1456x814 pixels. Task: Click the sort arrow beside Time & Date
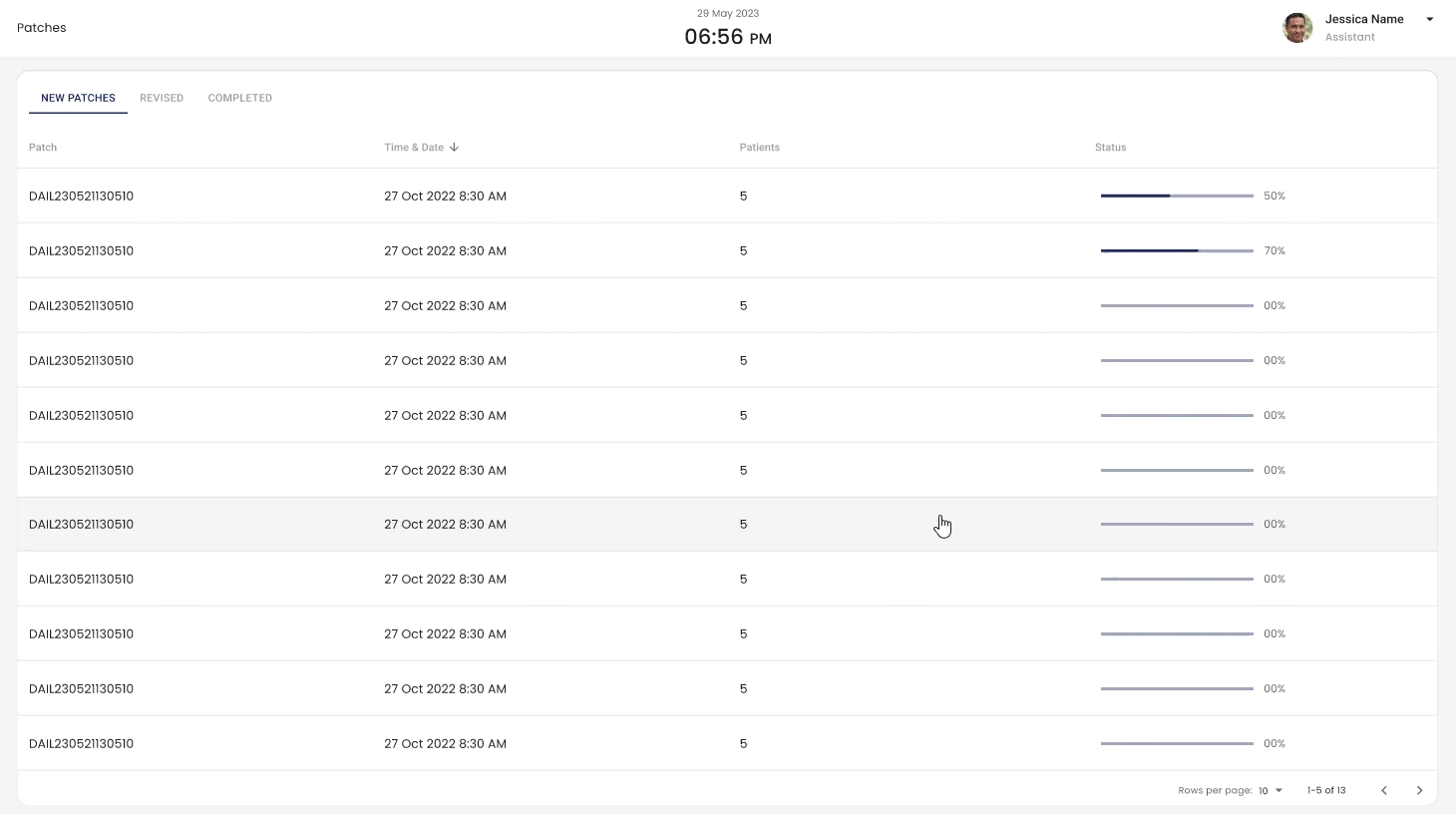[x=455, y=148]
